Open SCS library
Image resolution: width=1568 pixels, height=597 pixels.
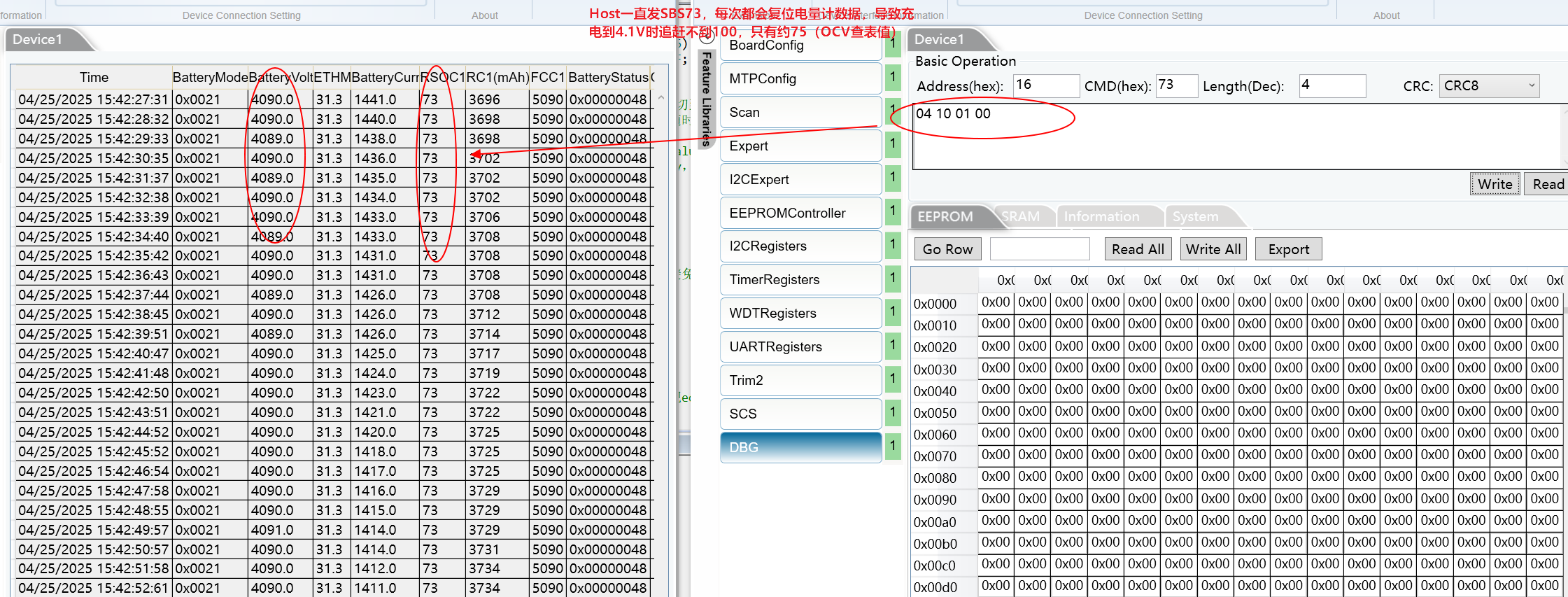click(x=800, y=414)
